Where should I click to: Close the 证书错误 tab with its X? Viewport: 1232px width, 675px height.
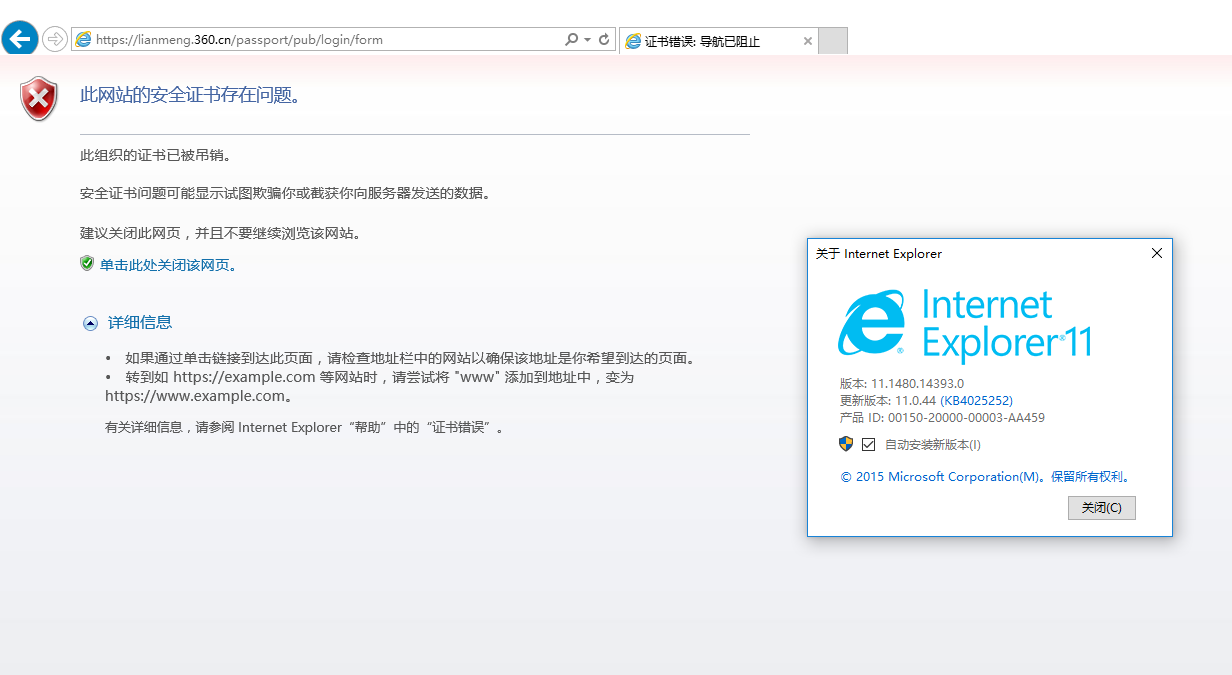tap(808, 41)
